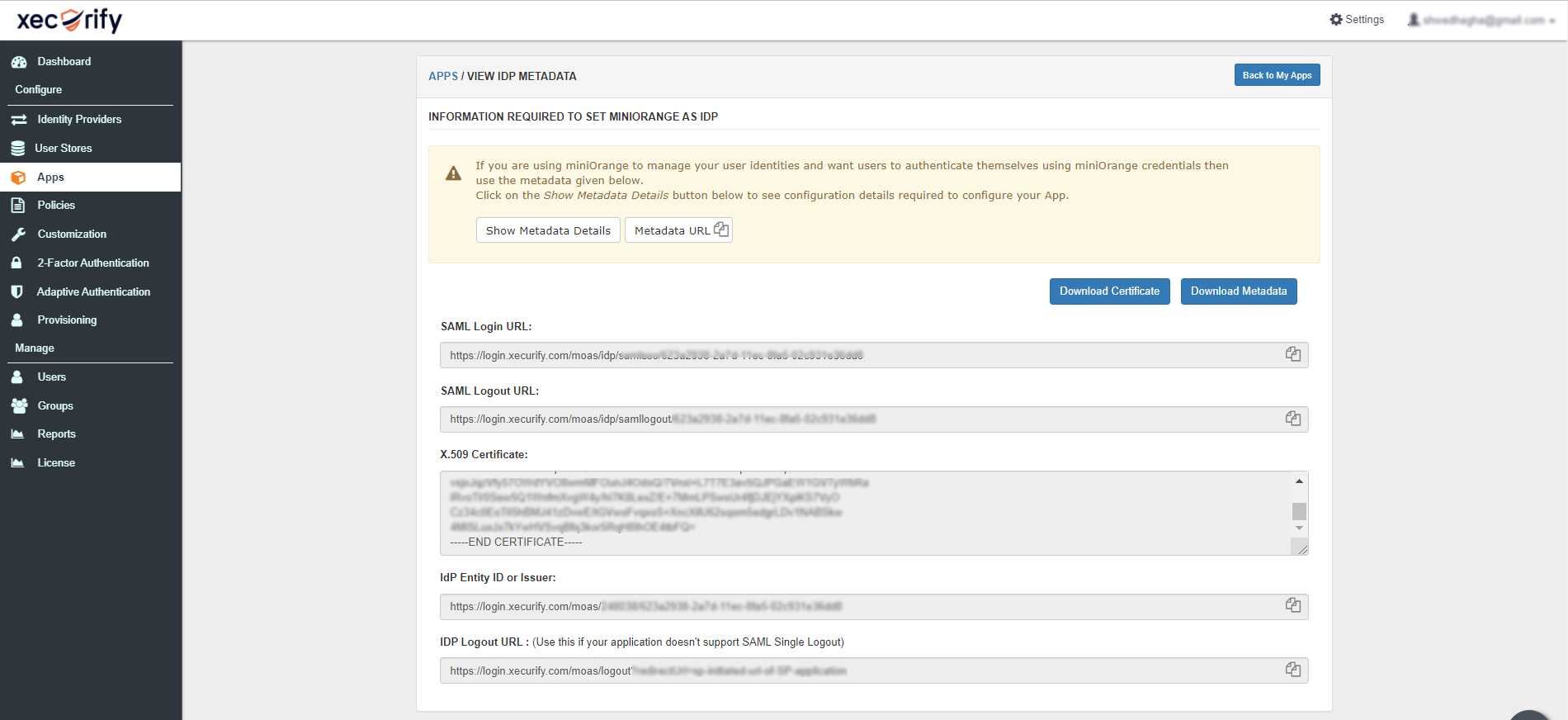Click the Provisioning person icon
The width and height of the screenshot is (1568, 720).
(x=17, y=320)
